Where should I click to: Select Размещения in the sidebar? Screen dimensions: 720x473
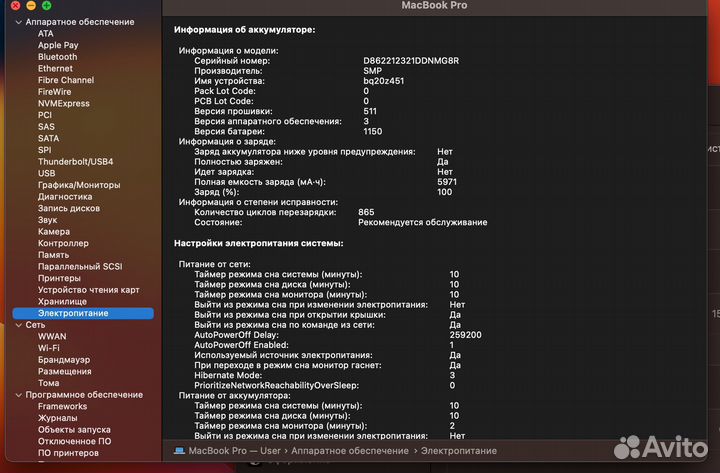click(64, 372)
